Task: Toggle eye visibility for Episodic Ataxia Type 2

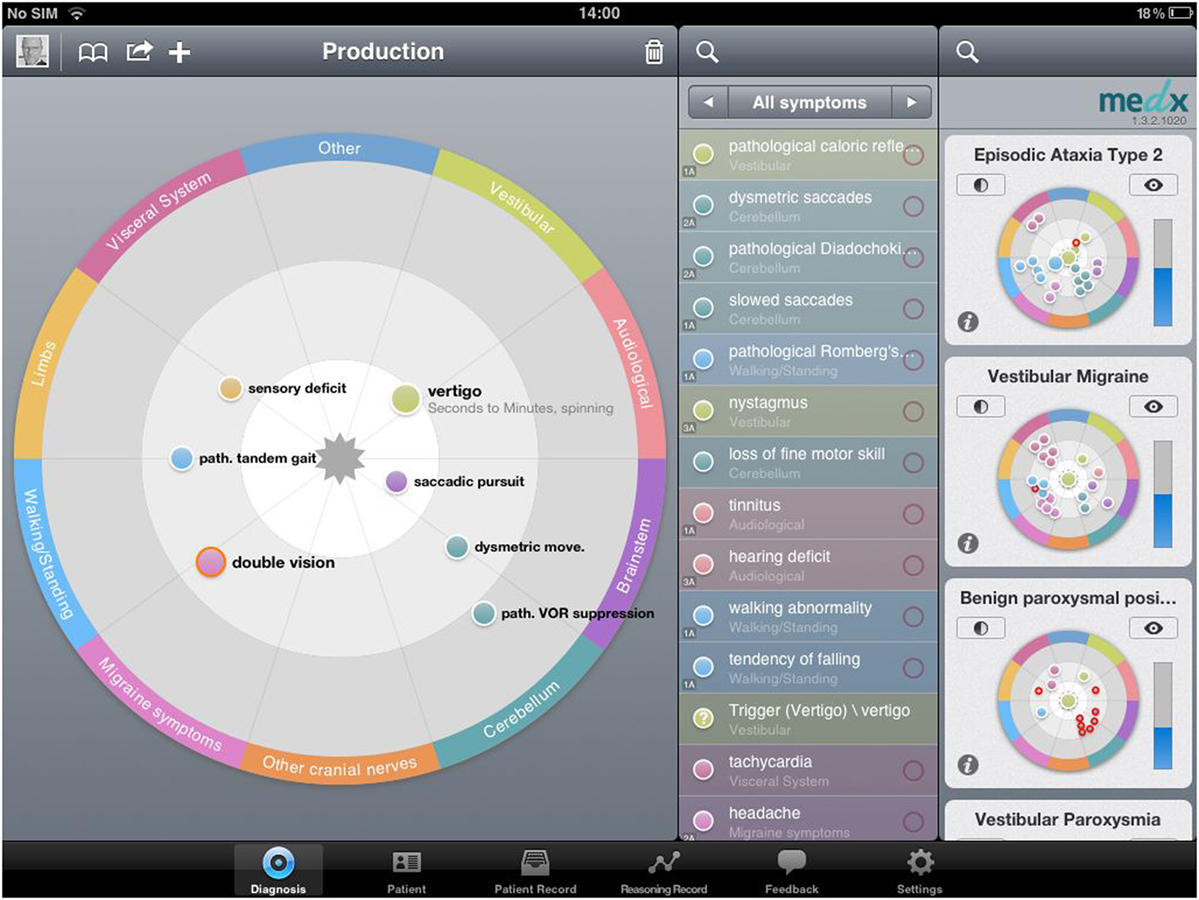Action: pos(1153,185)
